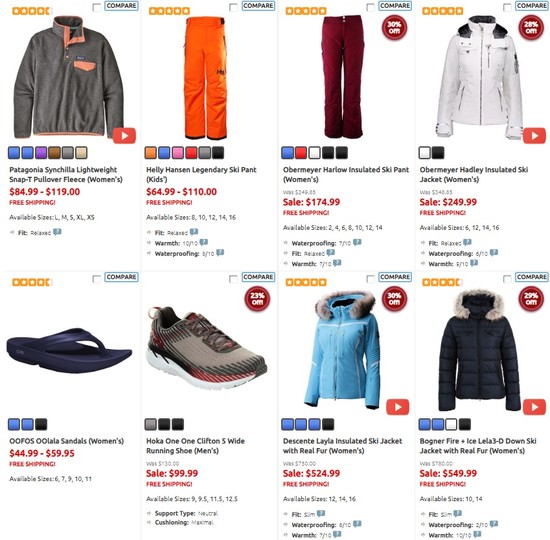Select red swatch for Obermeyer Harlow pant
Screen dimensions: 550x540
click(301, 153)
